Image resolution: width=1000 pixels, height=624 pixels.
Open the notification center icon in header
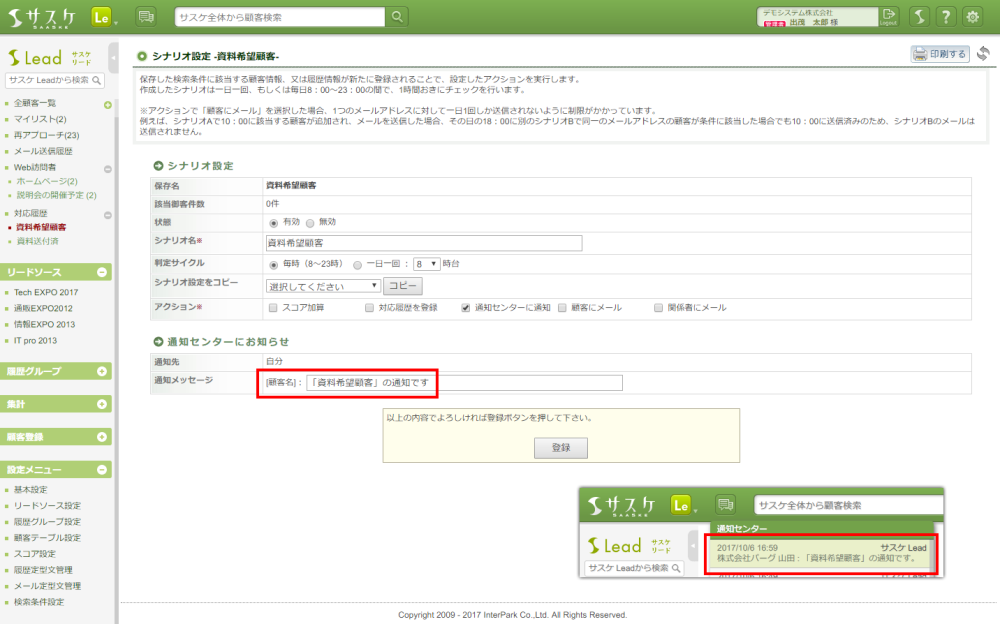[x=146, y=17]
